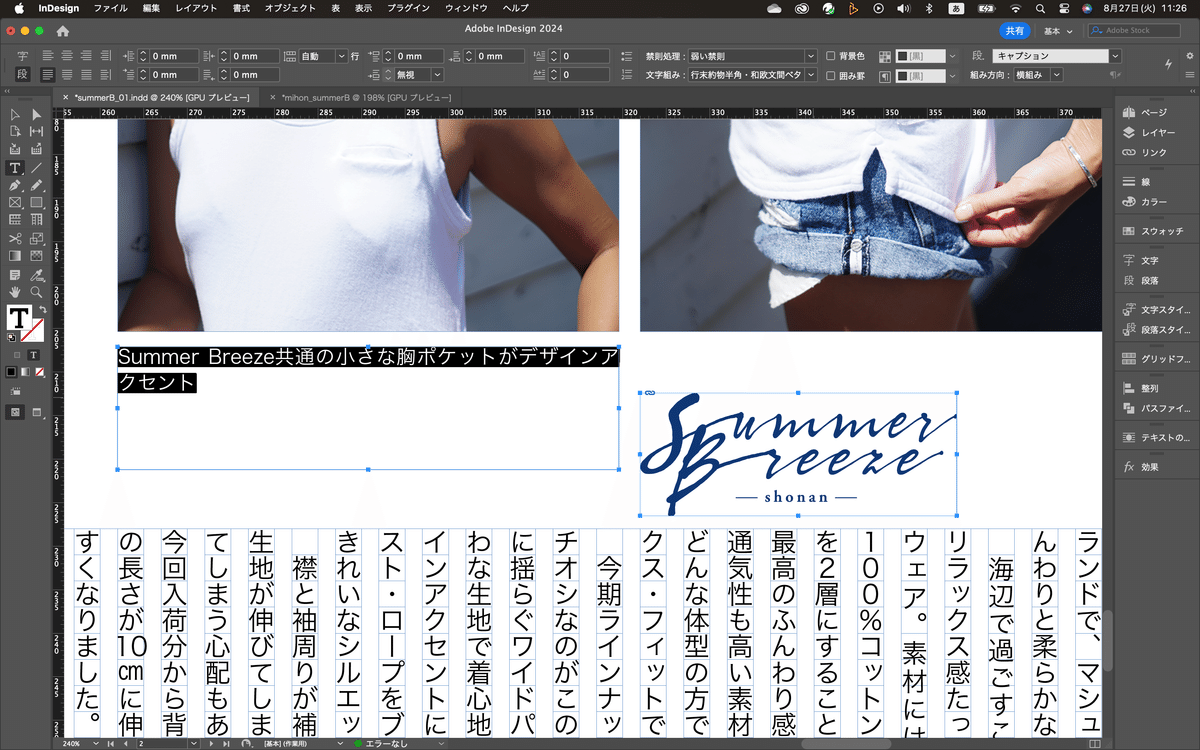Open the ファイル menu
The width and height of the screenshot is (1200, 750).
[x=111, y=8]
